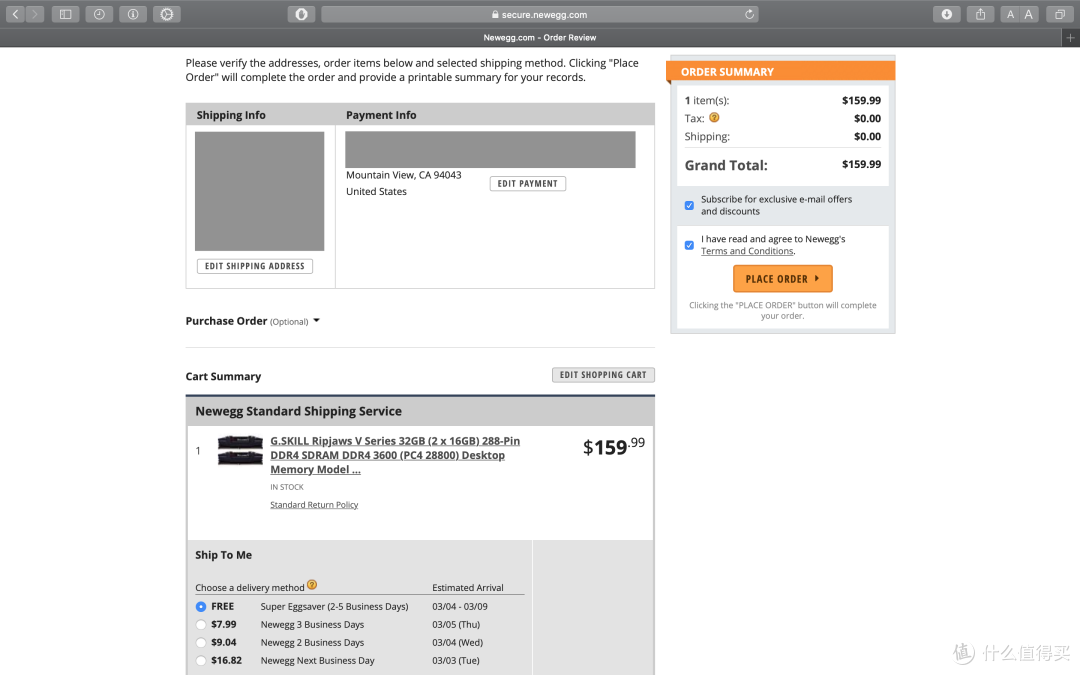Show downloads with the download arrow icon
Viewport: 1080px width, 675px height.
click(x=947, y=14)
